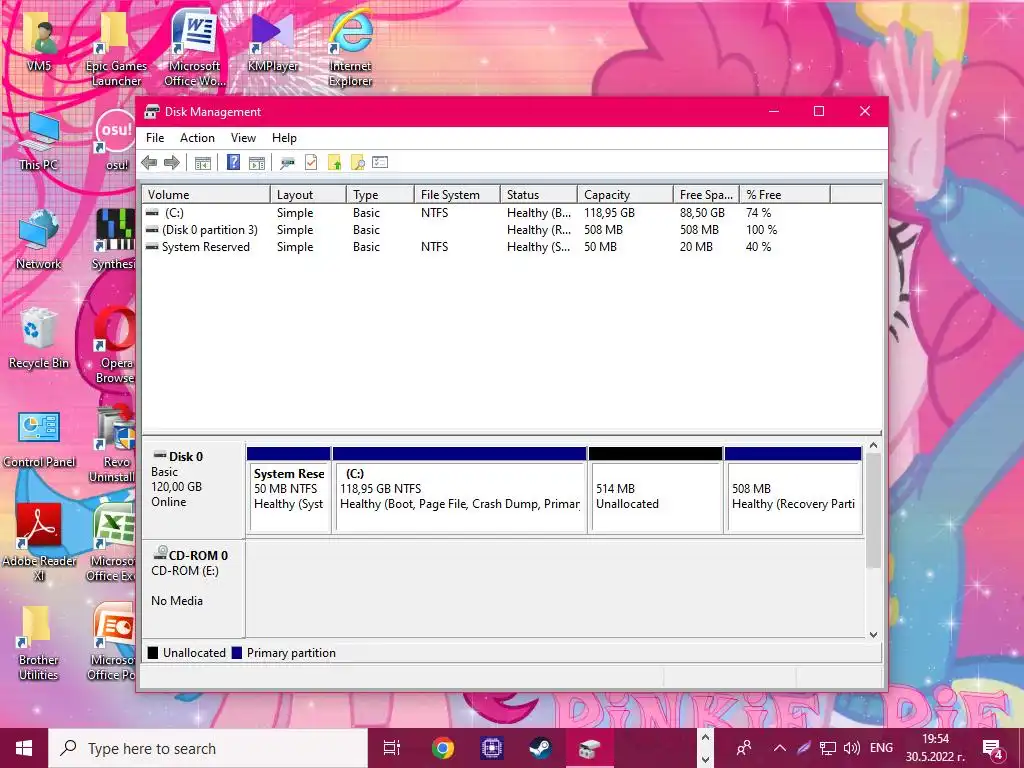This screenshot has height=768, width=1024.
Task: Select Brother Utilities desktop shortcut
Action: tap(39, 643)
